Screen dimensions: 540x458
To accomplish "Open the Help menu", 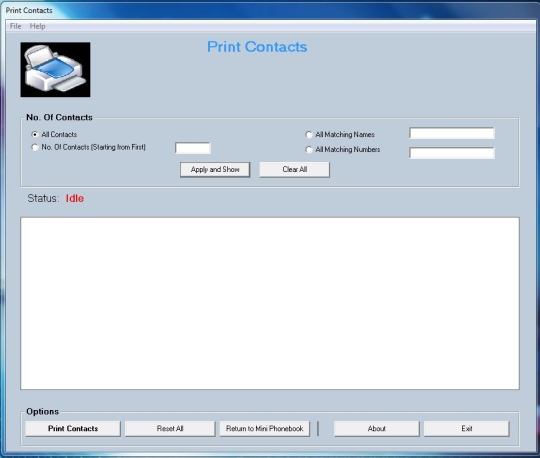I will (37, 26).
